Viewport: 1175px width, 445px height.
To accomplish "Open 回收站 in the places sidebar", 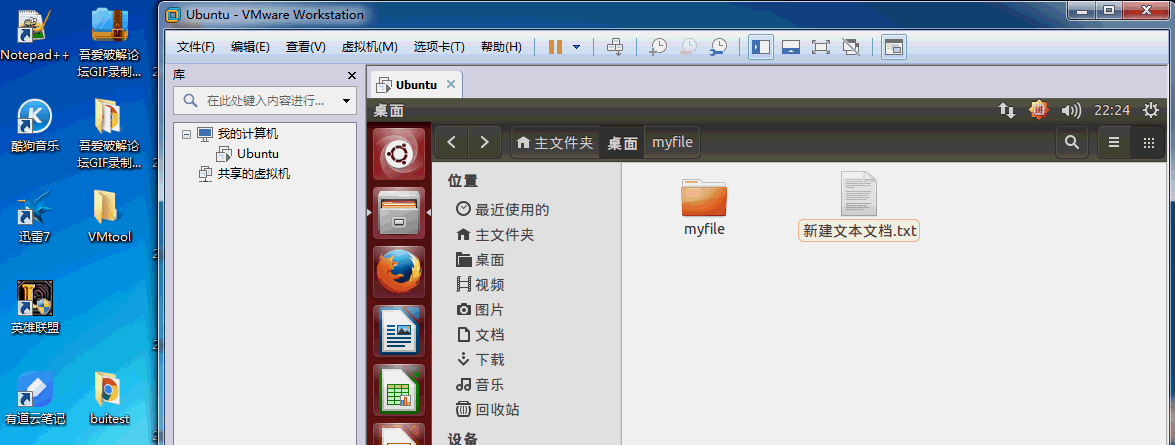I will (488, 410).
